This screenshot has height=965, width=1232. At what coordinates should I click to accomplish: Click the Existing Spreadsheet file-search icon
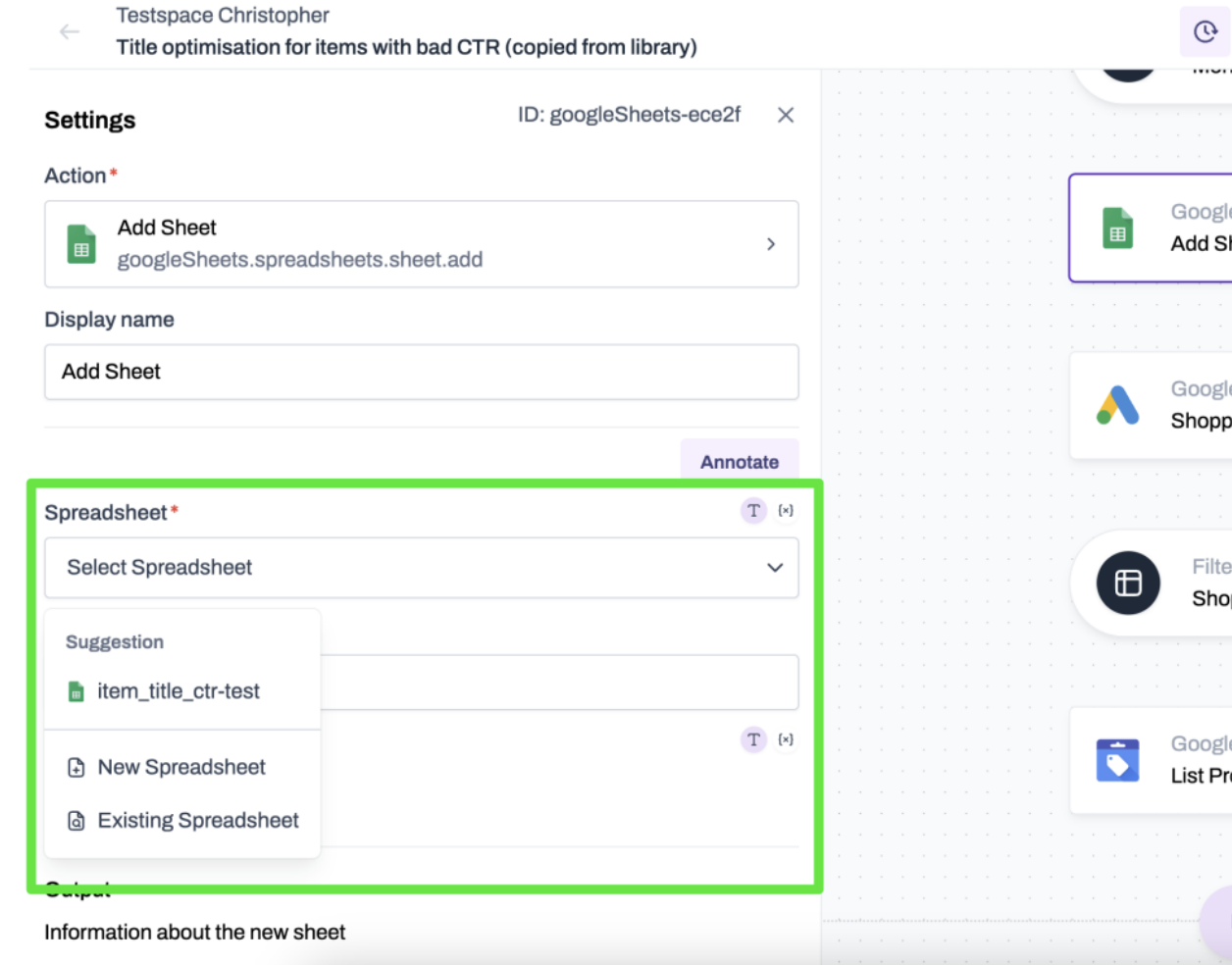pyautogui.click(x=77, y=820)
